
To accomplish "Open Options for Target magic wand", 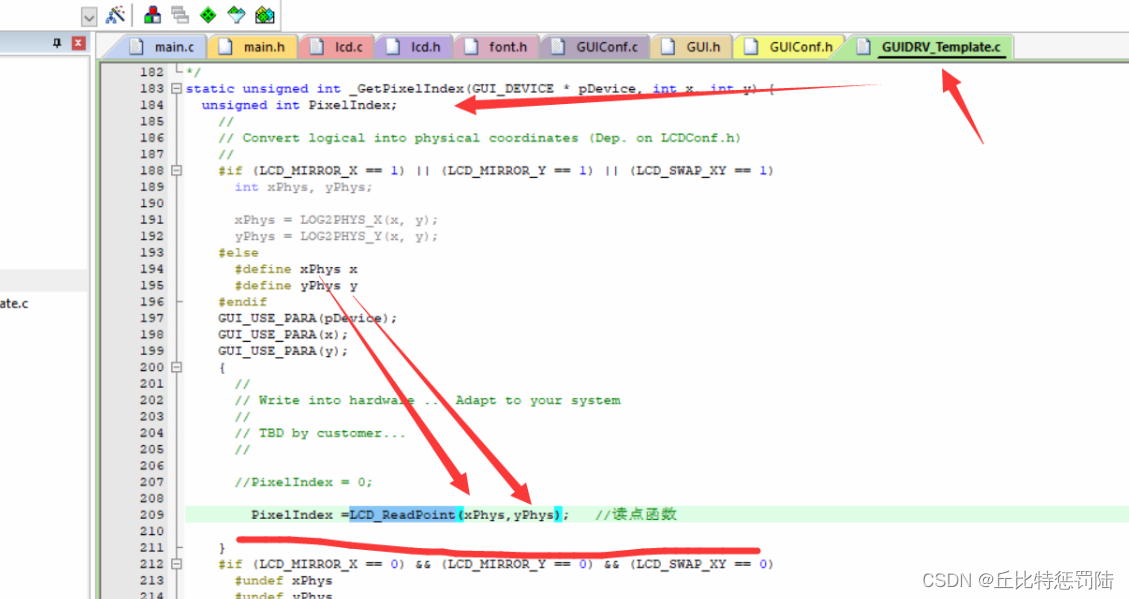I will click(115, 14).
